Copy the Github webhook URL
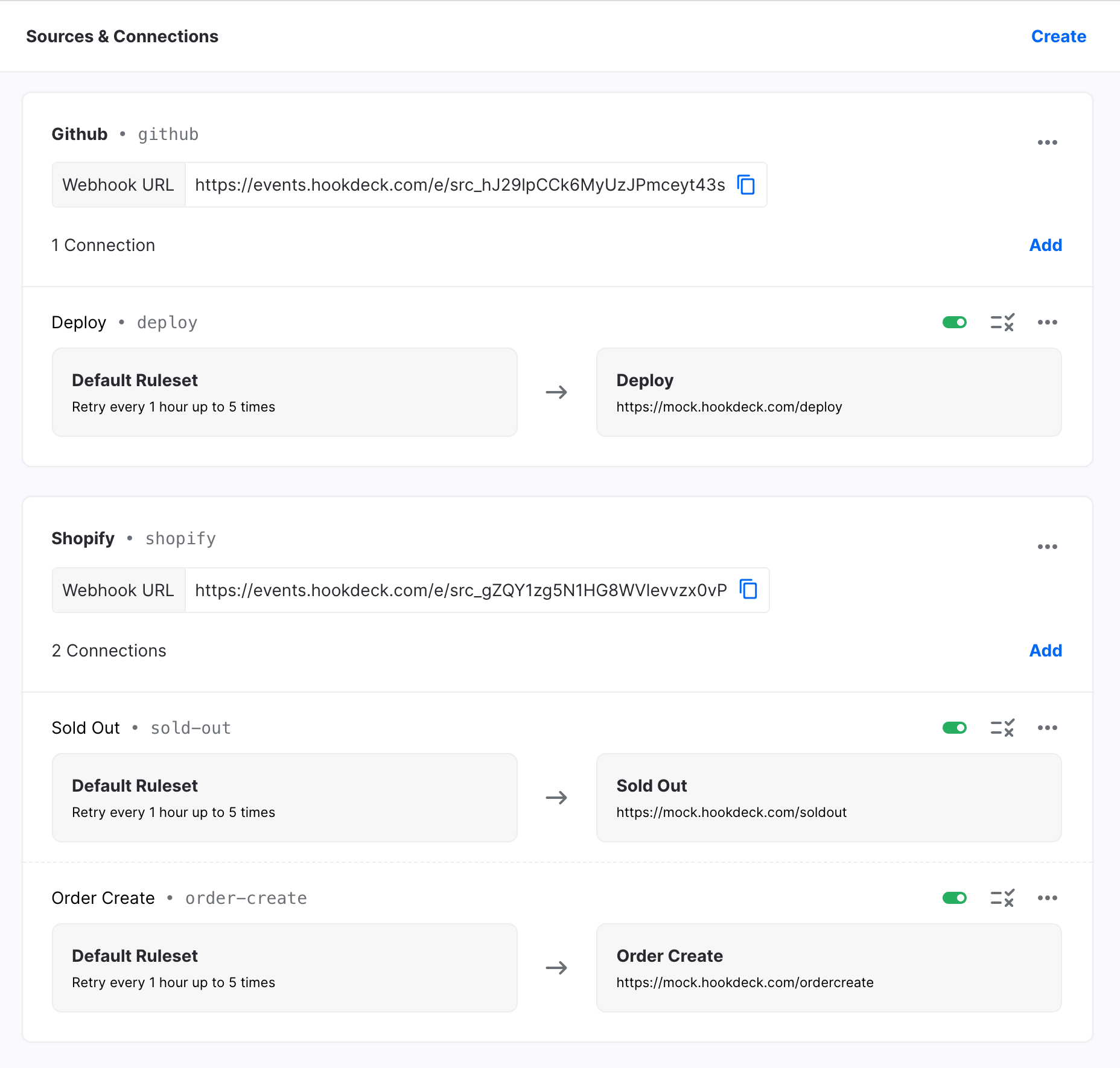 click(x=746, y=185)
